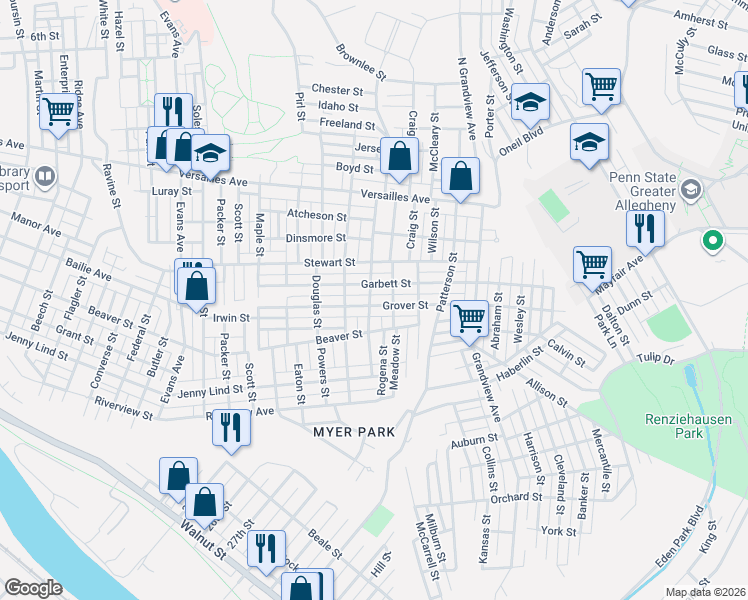Select the Oneil Blvd label
Screen dimensions: 748x600
(521, 144)
